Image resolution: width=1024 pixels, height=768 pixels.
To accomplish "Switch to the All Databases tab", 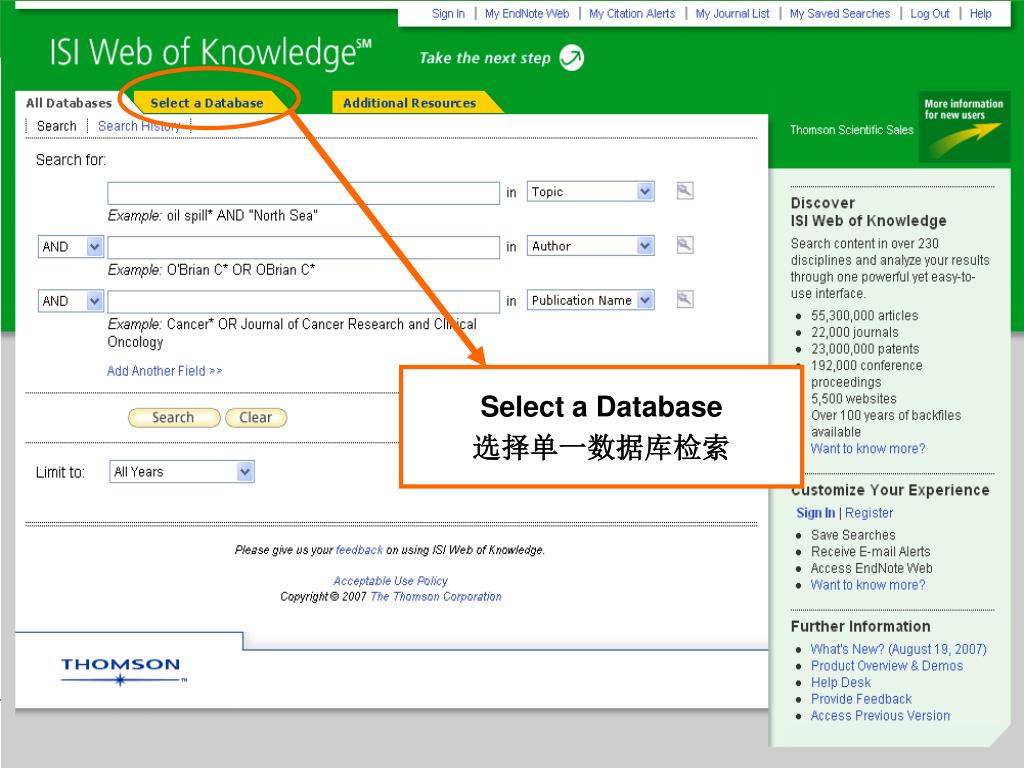I will click(69, 103).
